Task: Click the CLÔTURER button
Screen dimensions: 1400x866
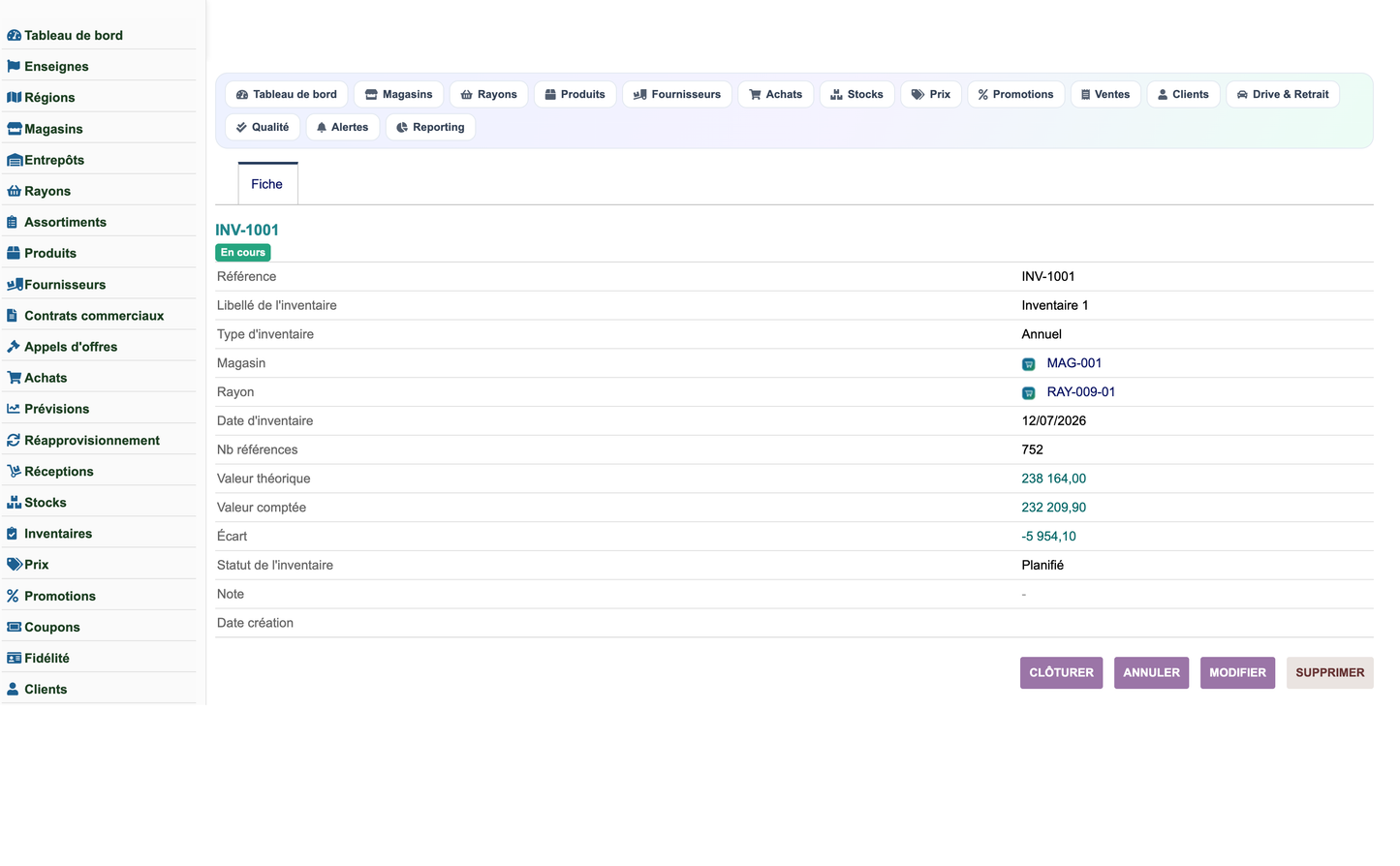Action: click(x=1061, y=672)
